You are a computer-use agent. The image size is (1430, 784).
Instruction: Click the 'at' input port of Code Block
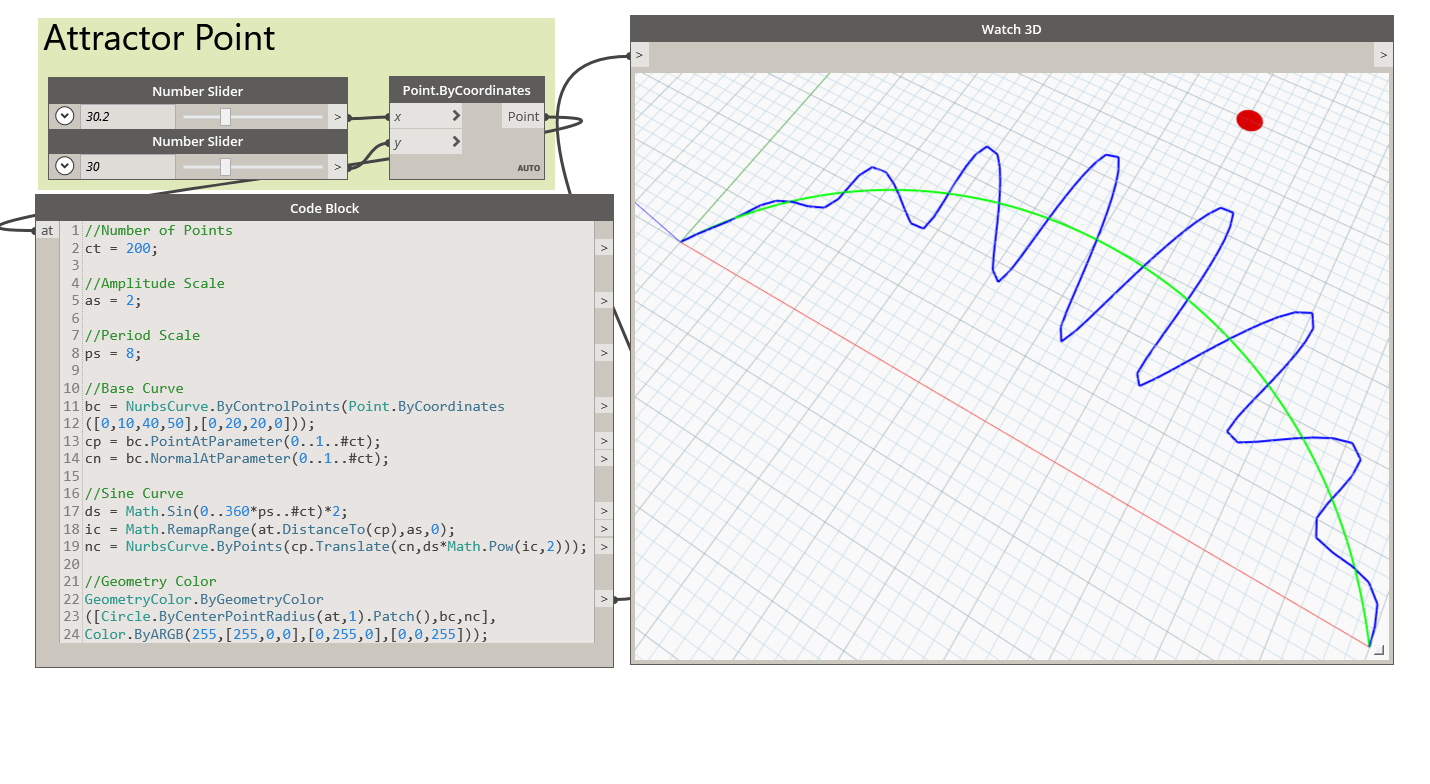point(47,231)
